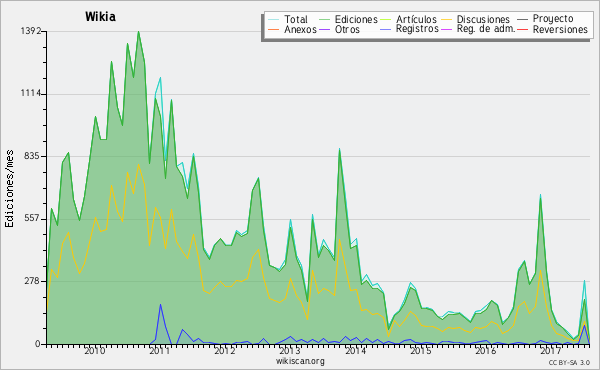600x370 pixels.
Task: Click the 2013 x-axis label
Action: tap(290, 351)
